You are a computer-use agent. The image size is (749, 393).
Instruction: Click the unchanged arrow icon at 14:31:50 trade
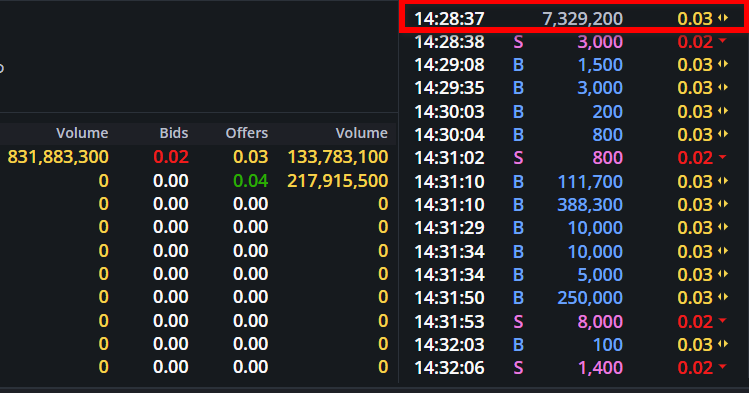[723, 297]
